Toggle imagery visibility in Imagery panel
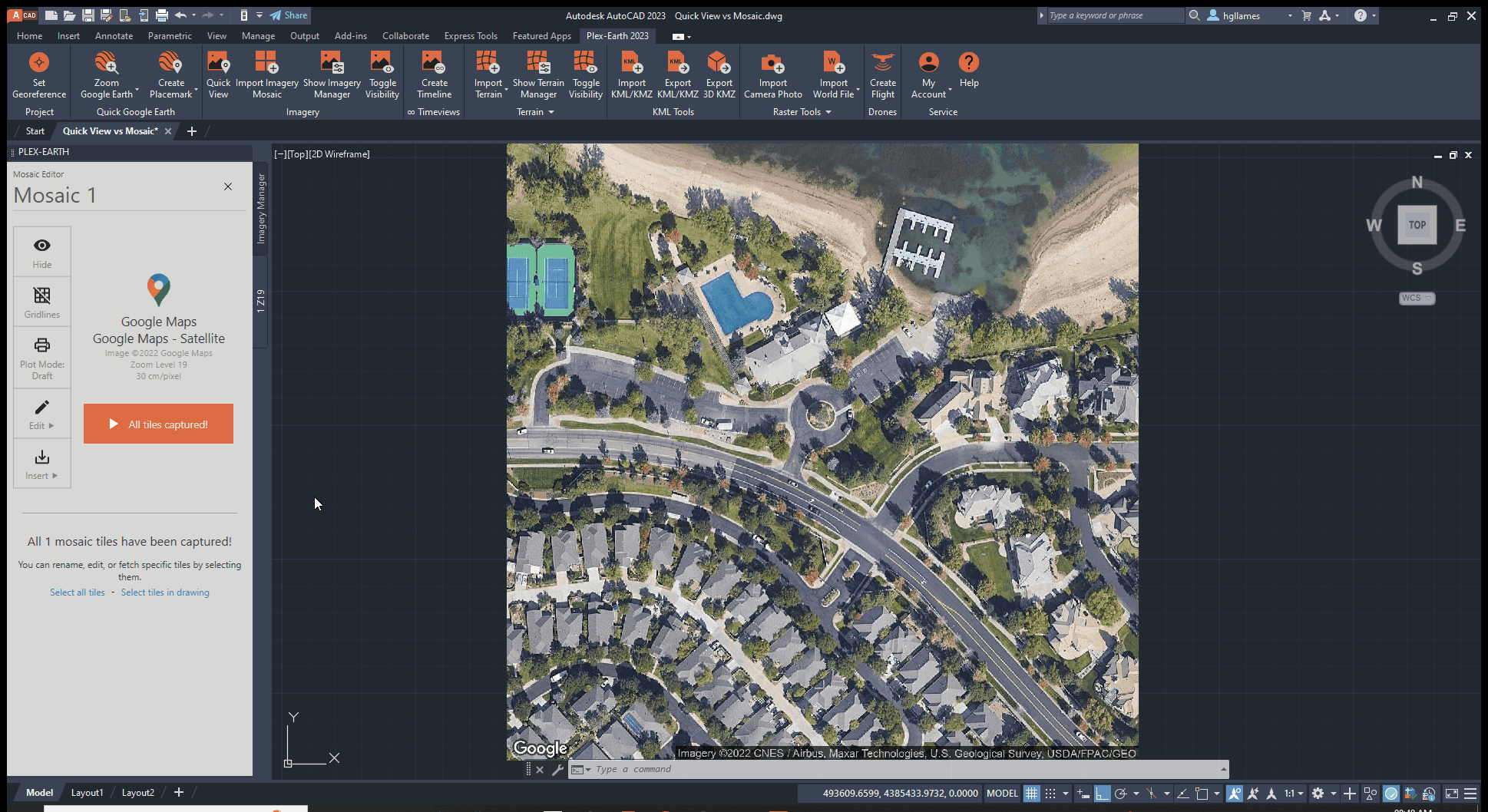Image resolution: width=1488 pixels, height=812 pixels. click(382, 75)
